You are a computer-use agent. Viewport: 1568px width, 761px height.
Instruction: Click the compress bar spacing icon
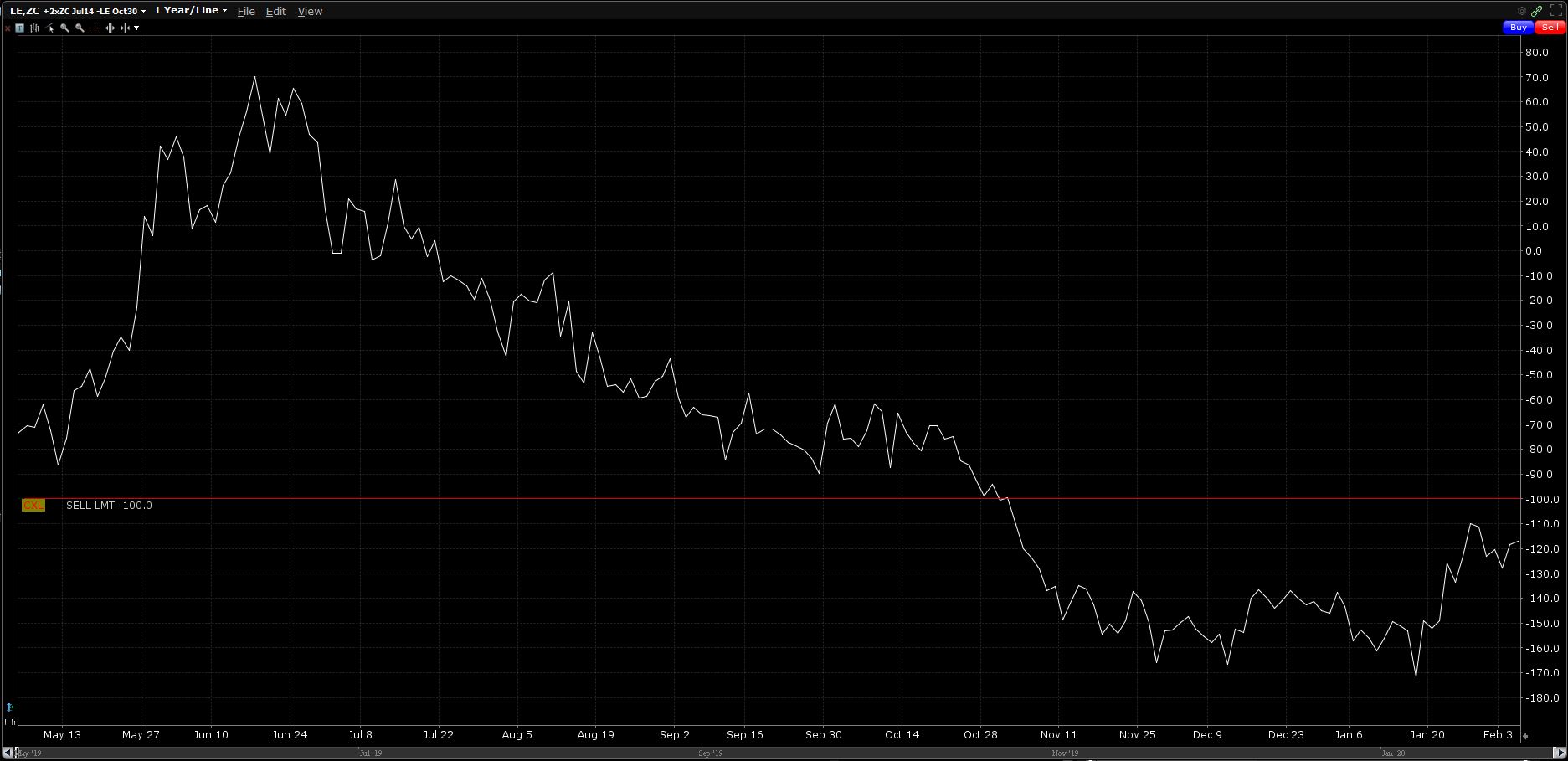click(125, 28)
